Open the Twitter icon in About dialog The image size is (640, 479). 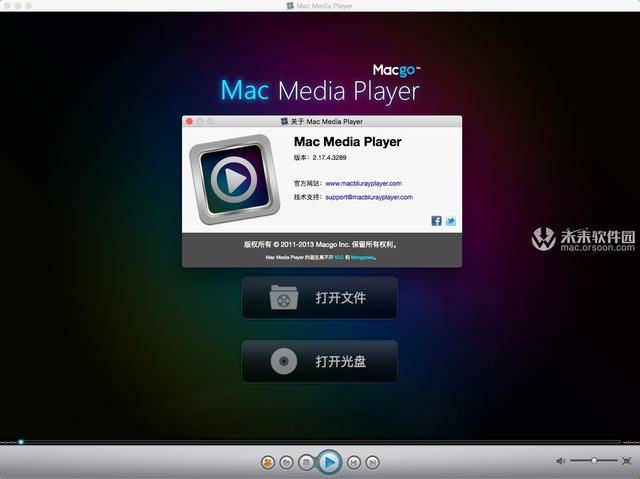451,221
